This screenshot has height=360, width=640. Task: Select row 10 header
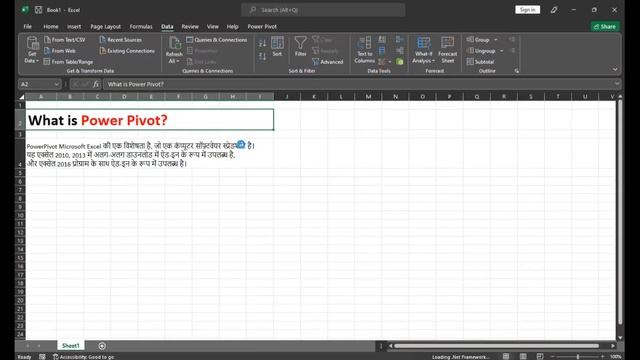[x=20, y=215]
